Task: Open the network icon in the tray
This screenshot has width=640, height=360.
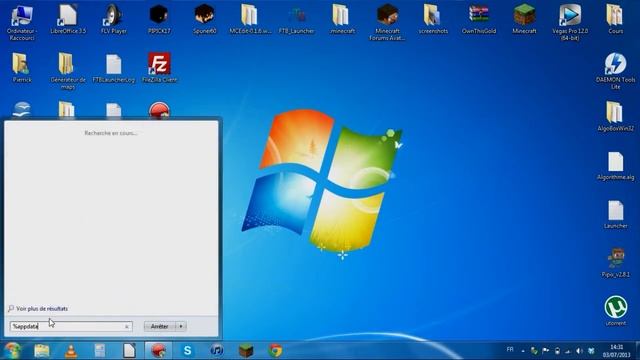Action: point(568,351)
